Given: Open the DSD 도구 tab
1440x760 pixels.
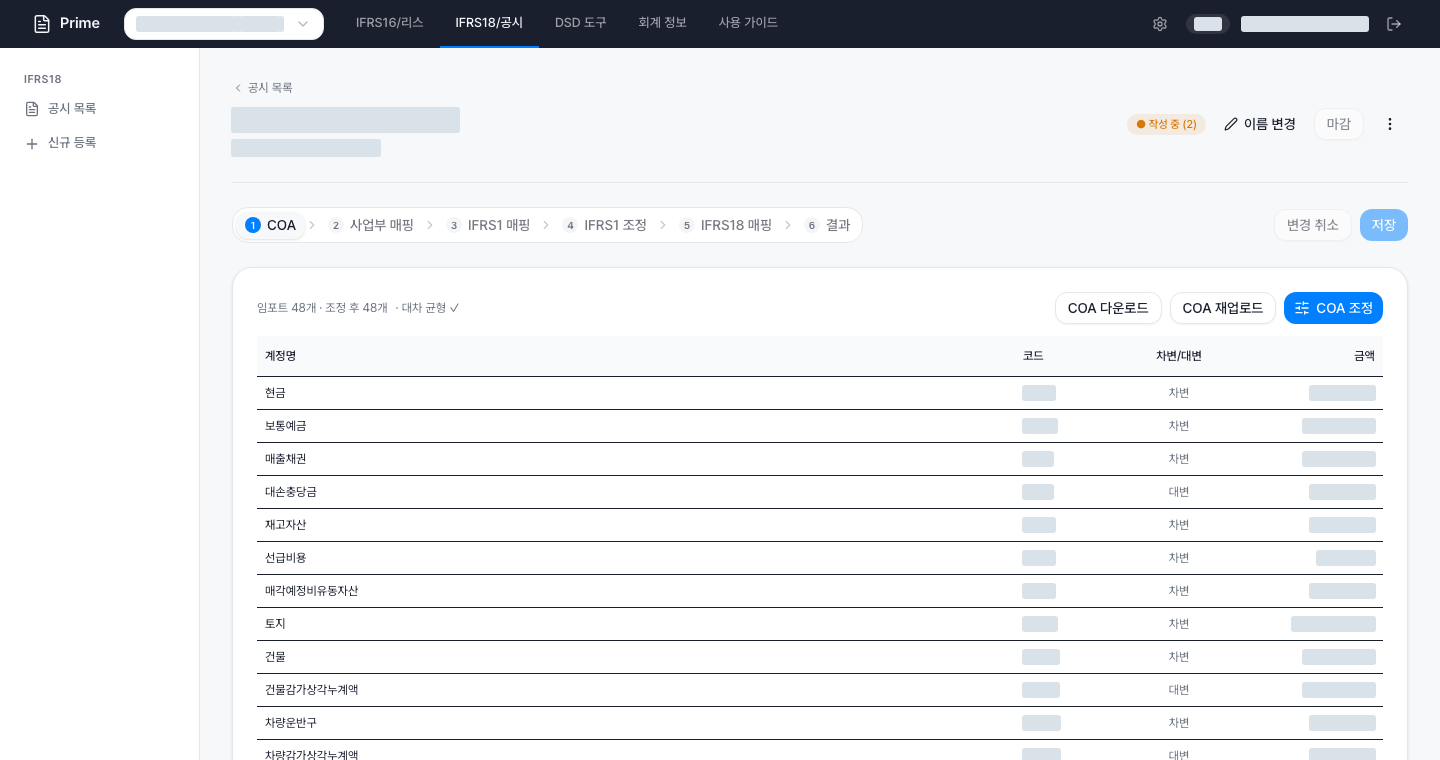Looking at the screenshot, I should tap(581, 23).
